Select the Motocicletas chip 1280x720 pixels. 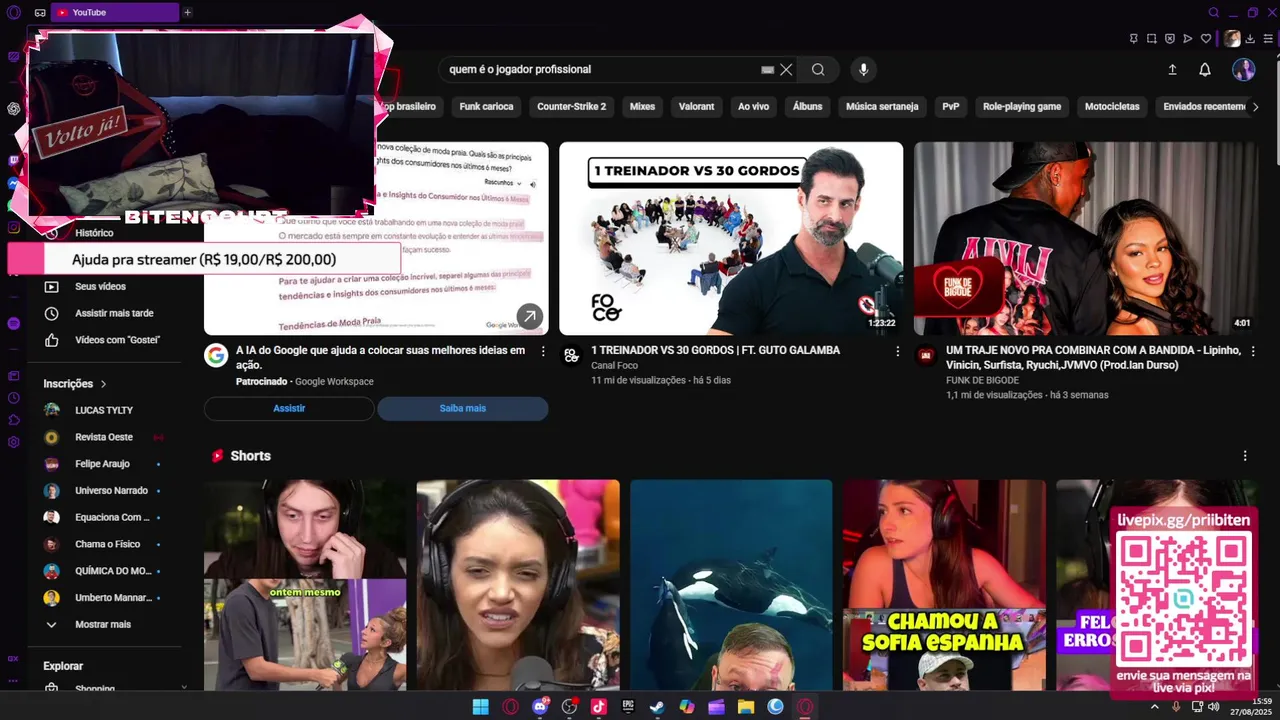pos(1112,106)
